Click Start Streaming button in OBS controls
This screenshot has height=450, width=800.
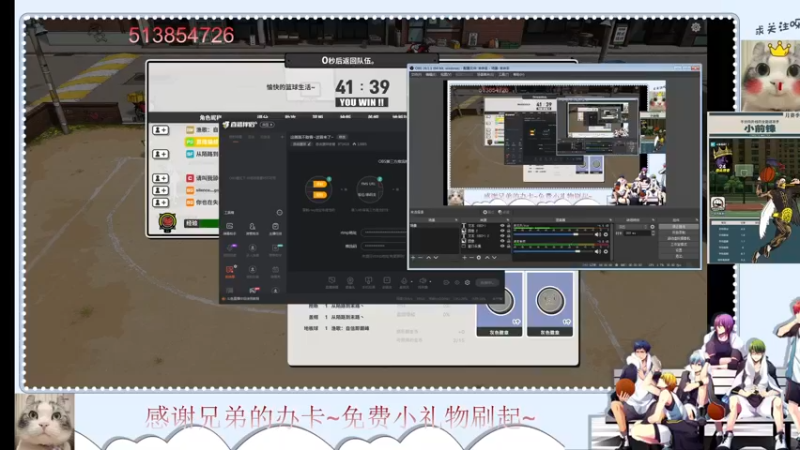pyautogui.click(x=679, y=227)
